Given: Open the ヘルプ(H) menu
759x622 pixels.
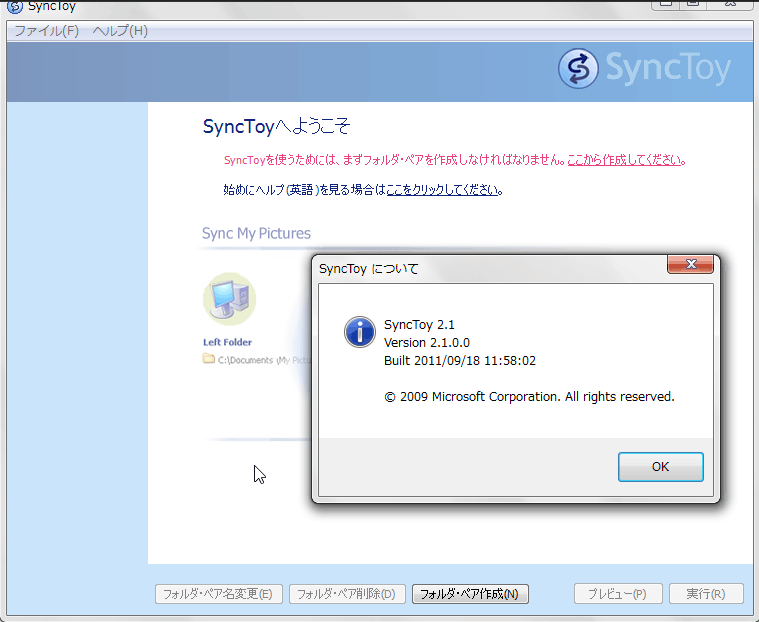Looking at the screenshot, I should click(120, 31).
